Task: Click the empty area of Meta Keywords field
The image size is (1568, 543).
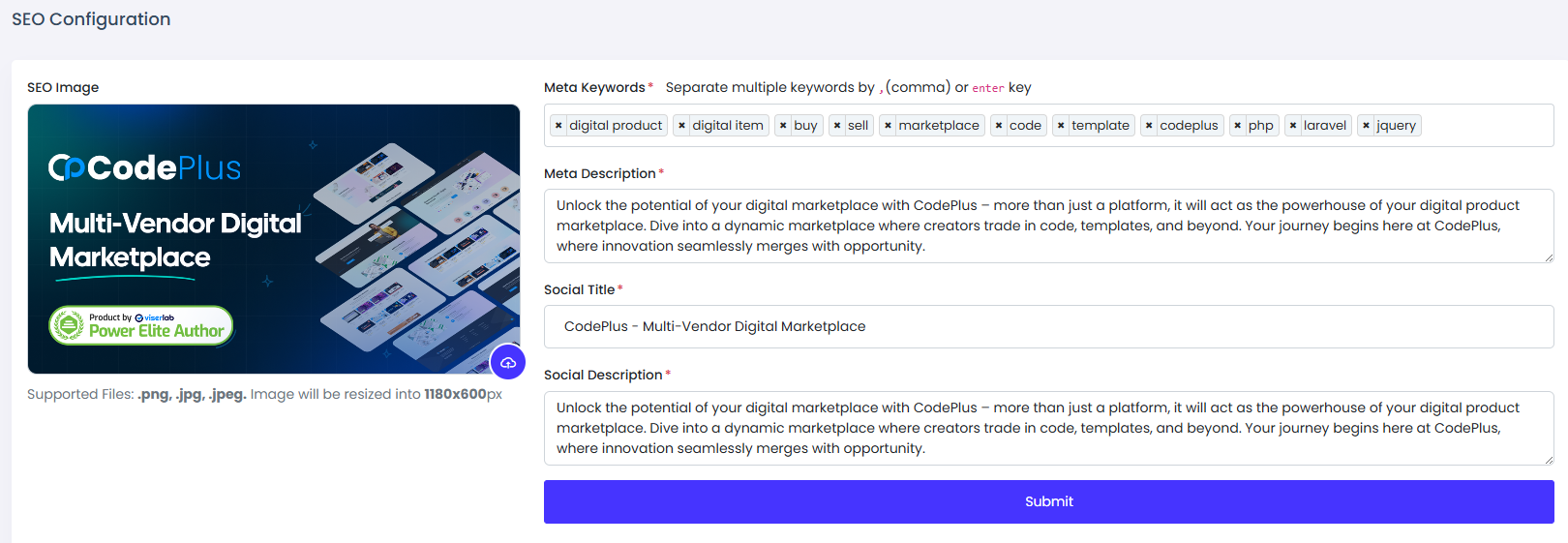Action: click(1486, 126)
